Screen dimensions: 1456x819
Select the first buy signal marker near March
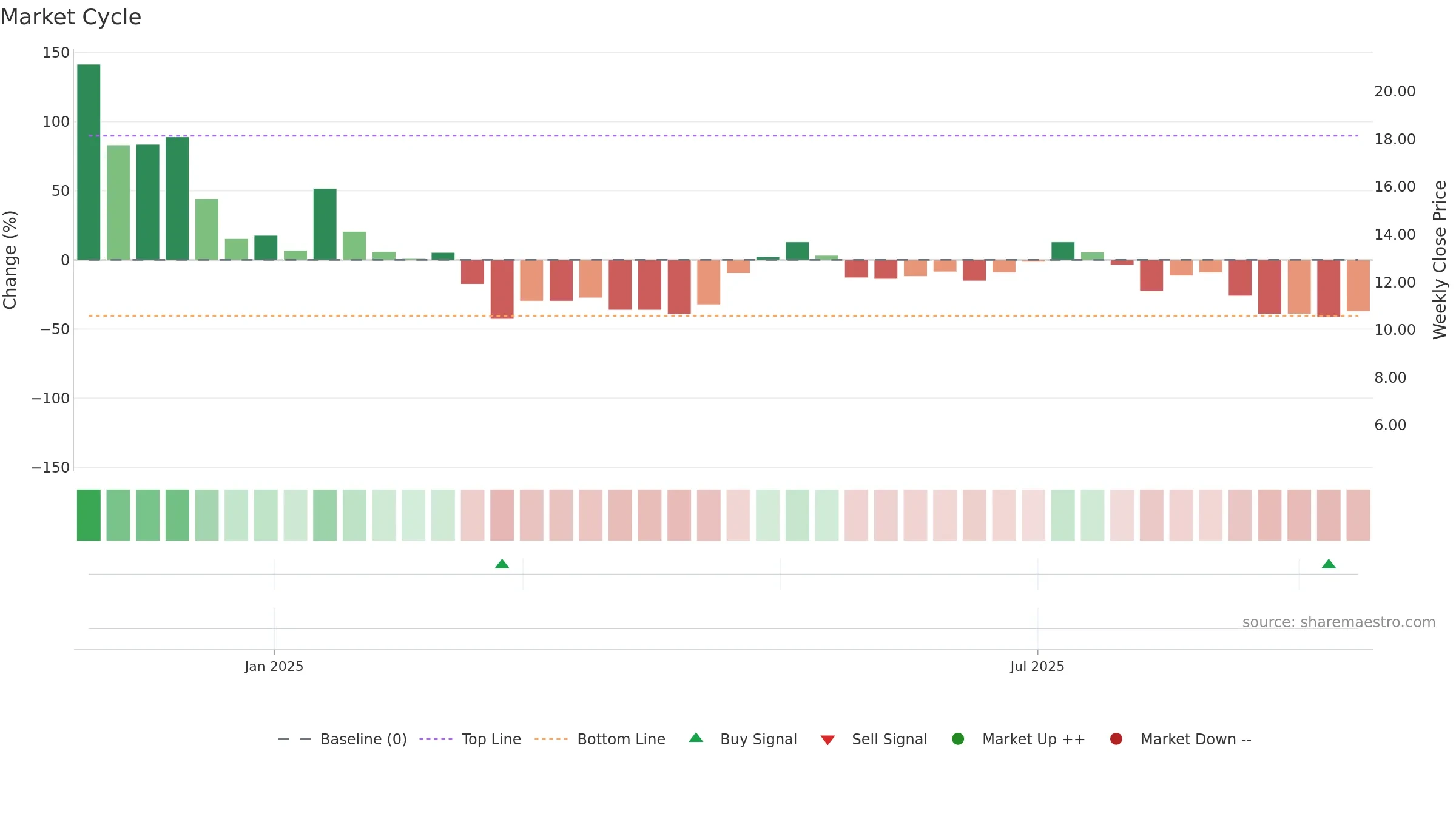[x=502, y=564]
